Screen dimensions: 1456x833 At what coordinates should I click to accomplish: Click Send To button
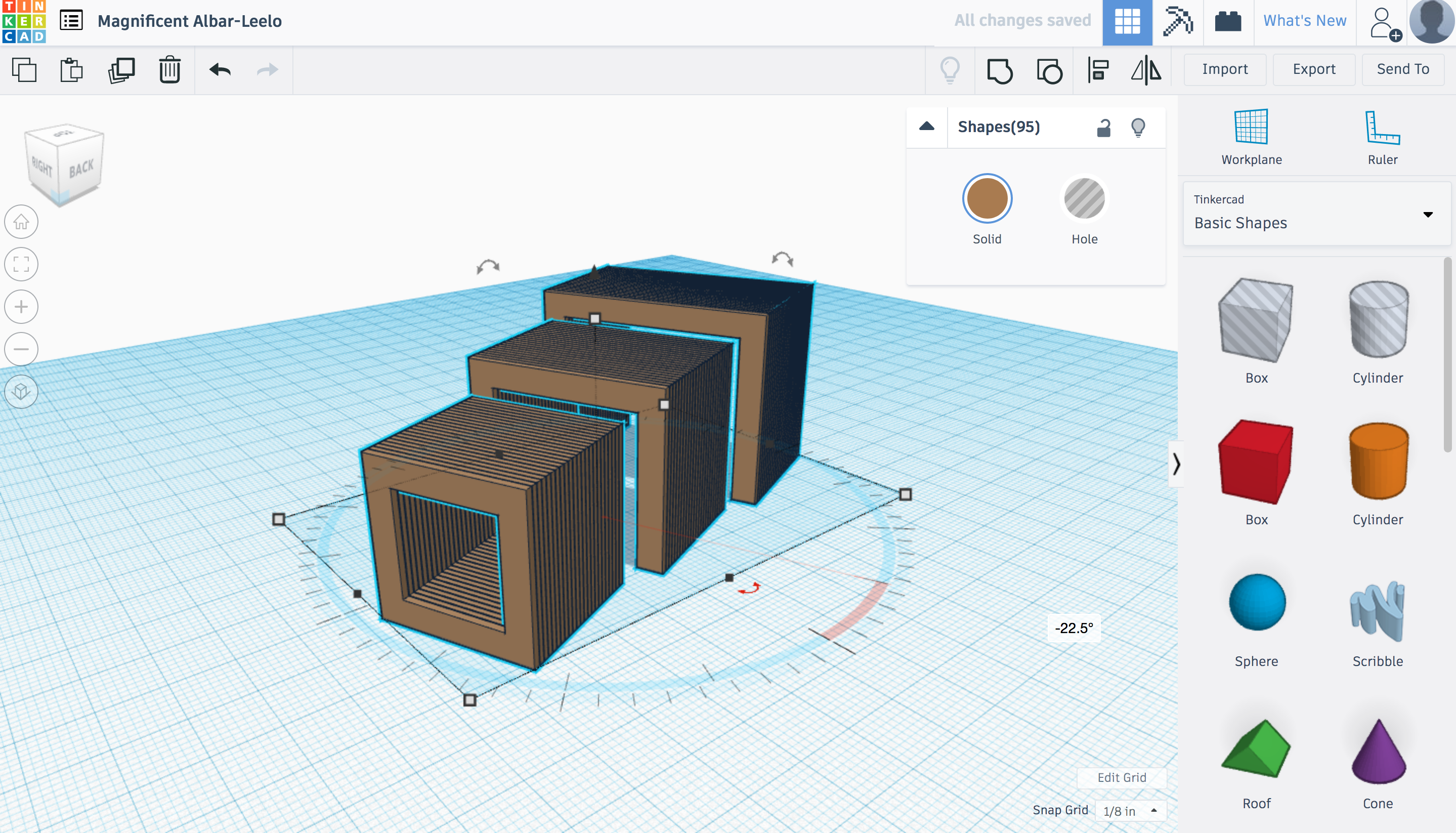pyautogui.click(x=1403, y=69)
